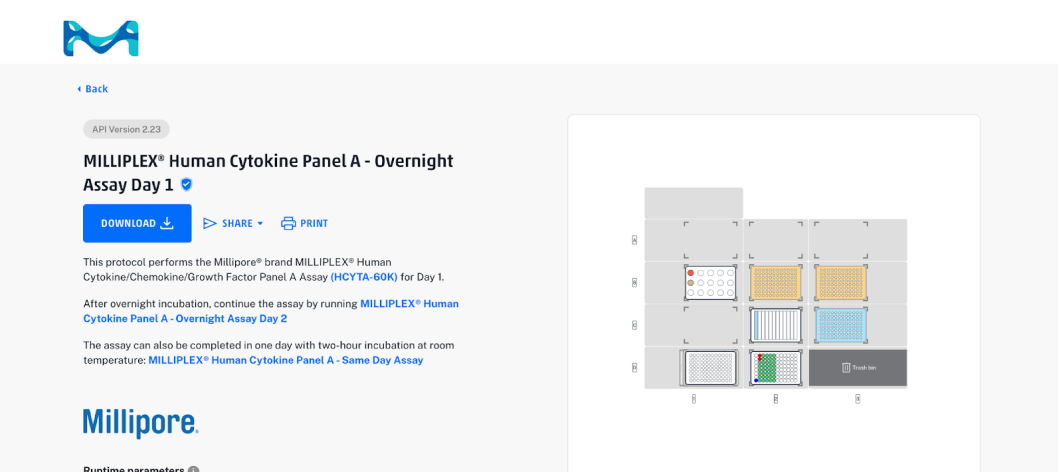Select the empty white plate in slot D1
The width and height of the screenshot is (1058, 472).
(709, 368)
